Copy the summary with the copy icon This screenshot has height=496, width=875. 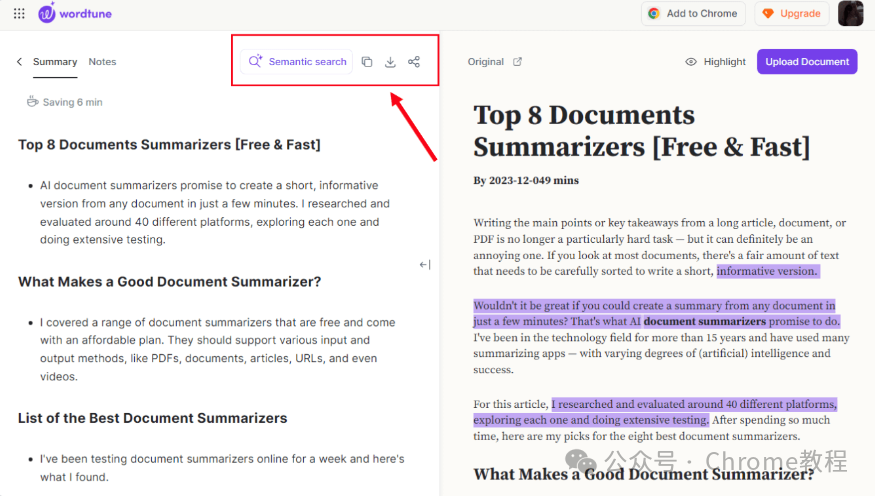click(367, 61)
